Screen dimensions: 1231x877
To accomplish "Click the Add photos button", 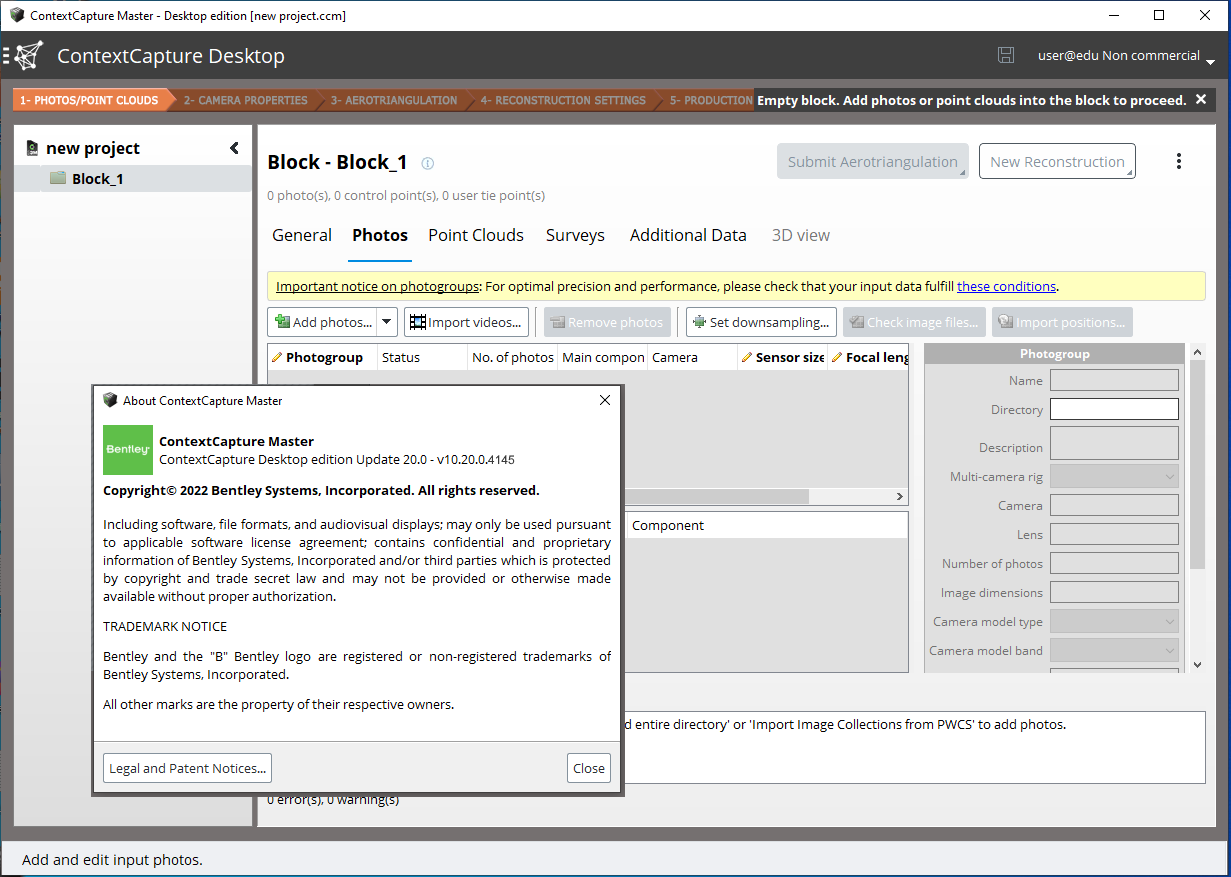I will point(323,322).
